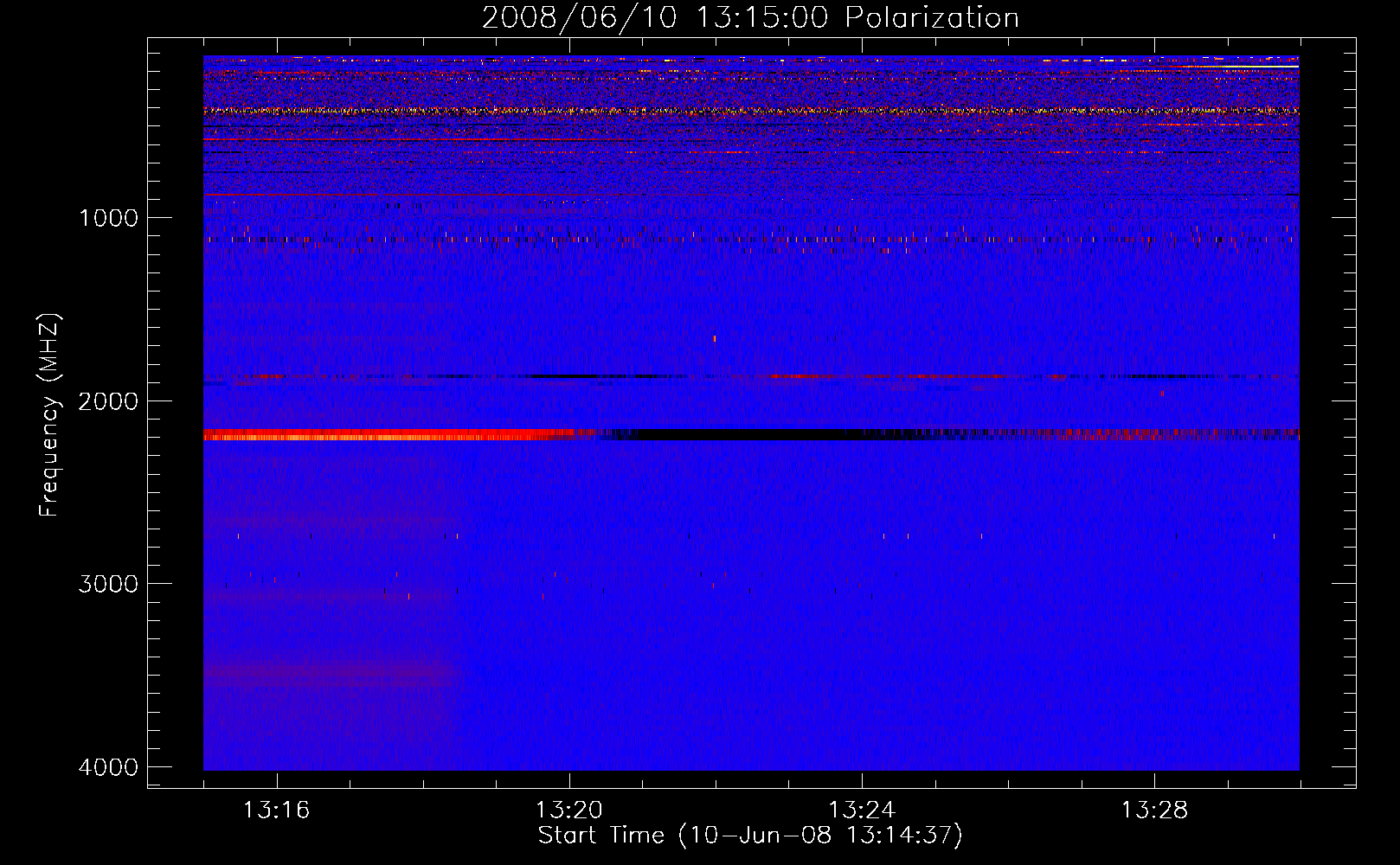The width and height of the screenshot is (1400, 865).
Task: Click the 4000 frequency tick label
Action: coord(108,767)
